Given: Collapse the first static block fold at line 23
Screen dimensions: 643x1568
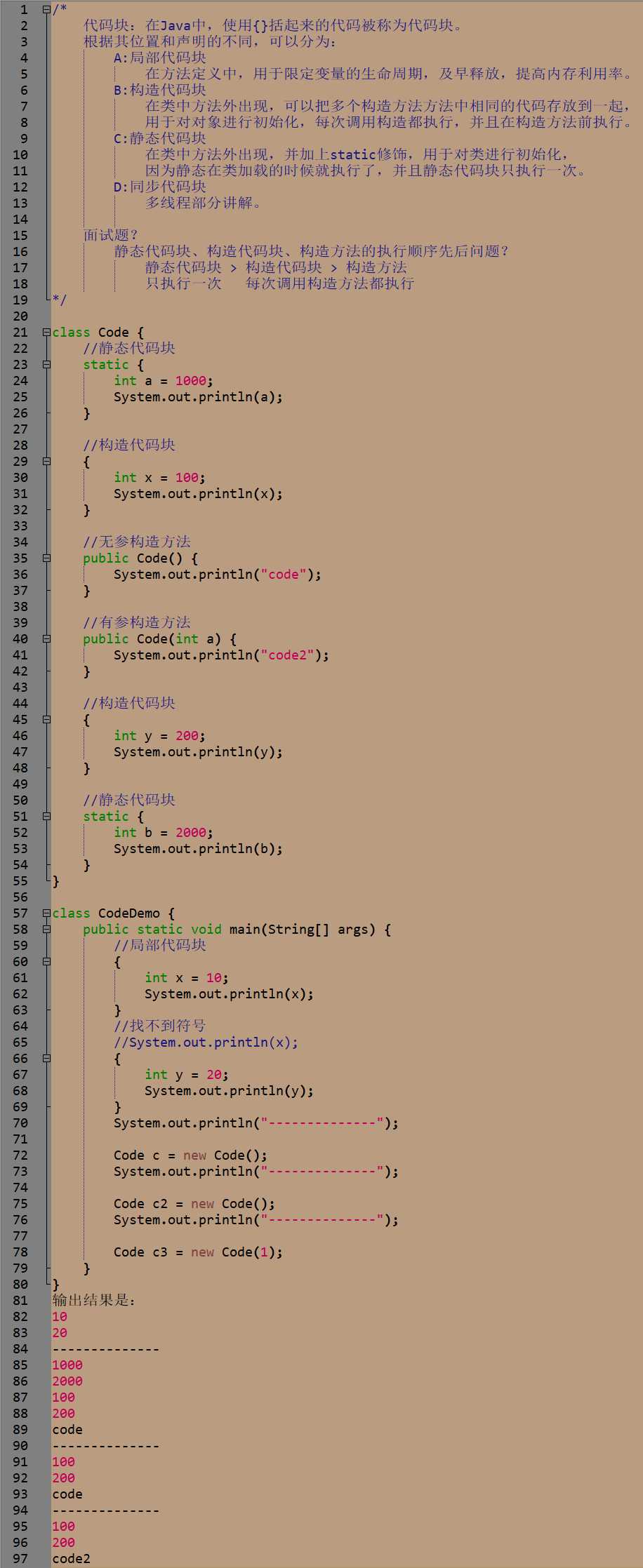Looking at the screenshot, I should click(46, 365).
